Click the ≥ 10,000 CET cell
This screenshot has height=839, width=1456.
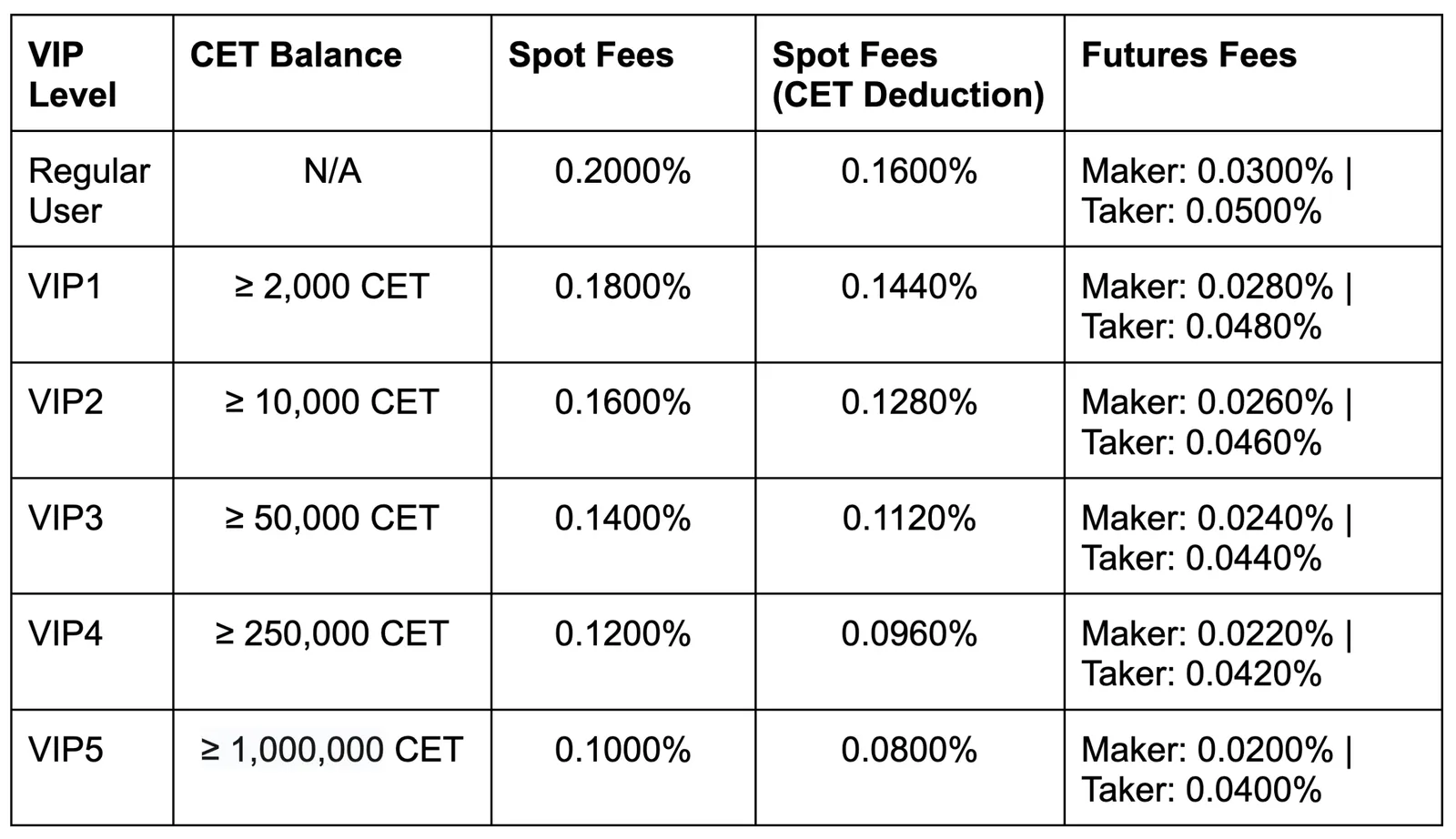pyautogui.click(x=332, y=419)
